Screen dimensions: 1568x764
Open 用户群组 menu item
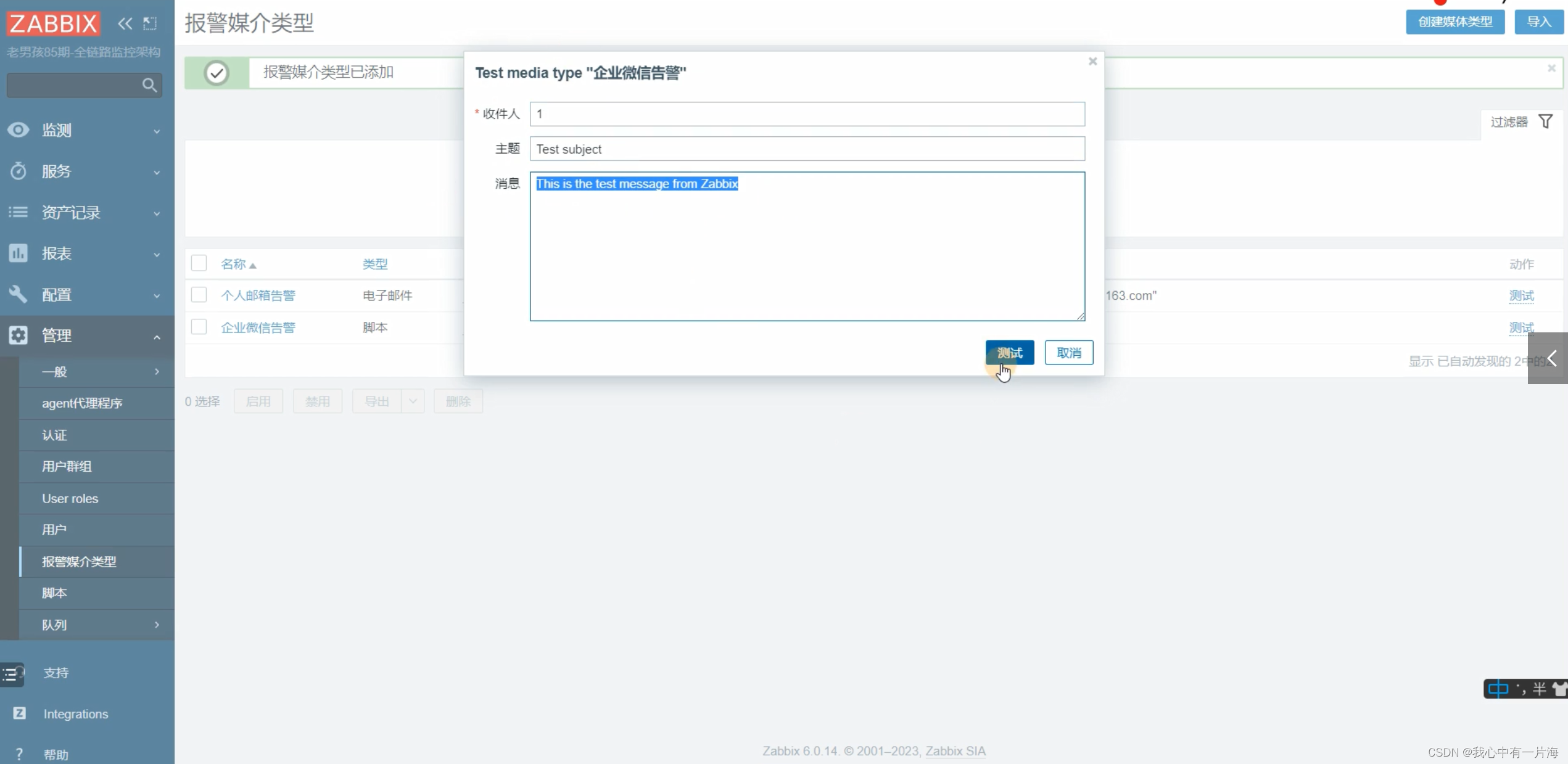pos(97,467)
